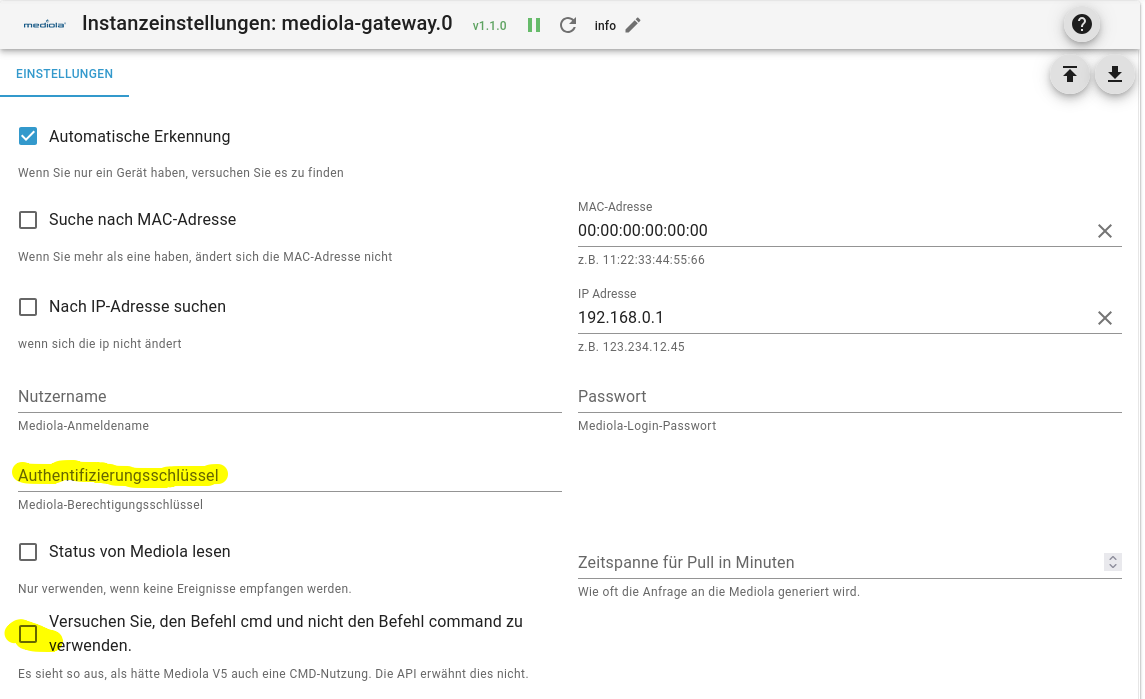This screenshot has height=699, width=1145.
Task: Clear the MAC-Adresse field
Action: [1105, 231]
